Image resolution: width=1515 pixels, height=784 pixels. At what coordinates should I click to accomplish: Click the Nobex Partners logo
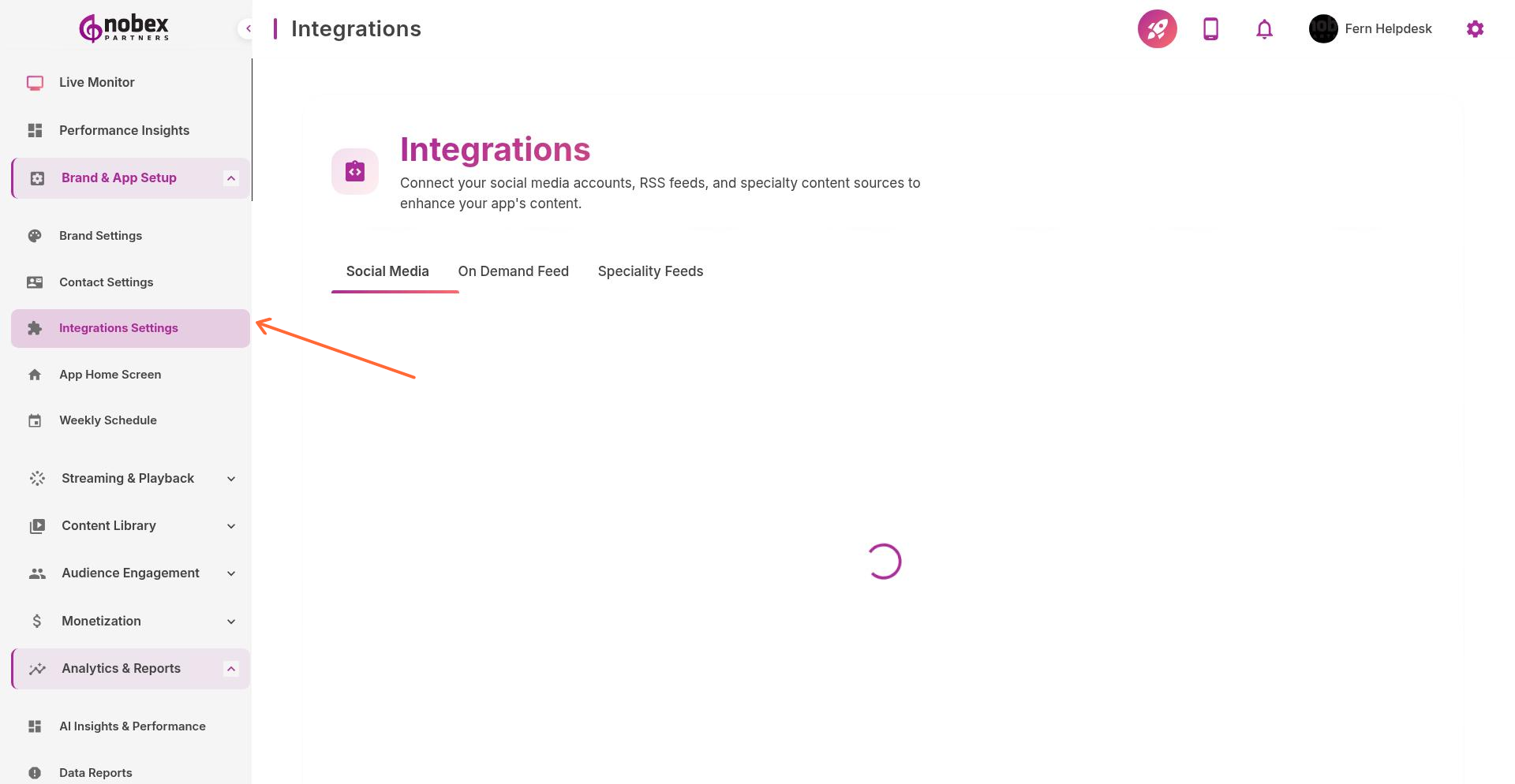click(x=122, y=28)
